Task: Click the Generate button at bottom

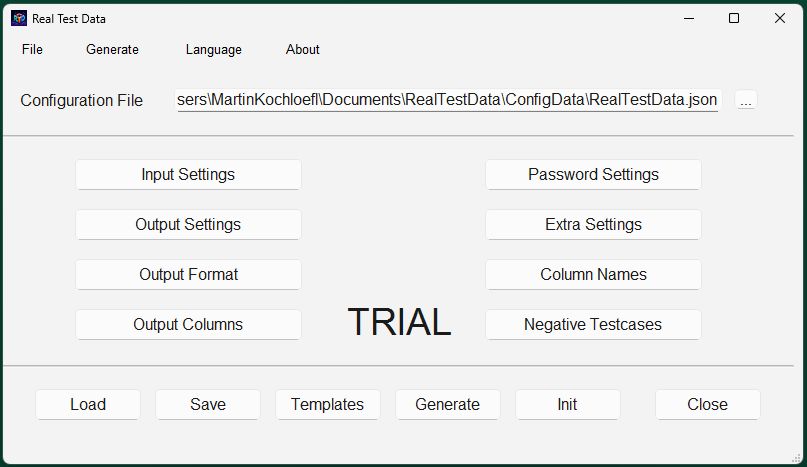Action: pyautogui.click(x=448, y=404)
